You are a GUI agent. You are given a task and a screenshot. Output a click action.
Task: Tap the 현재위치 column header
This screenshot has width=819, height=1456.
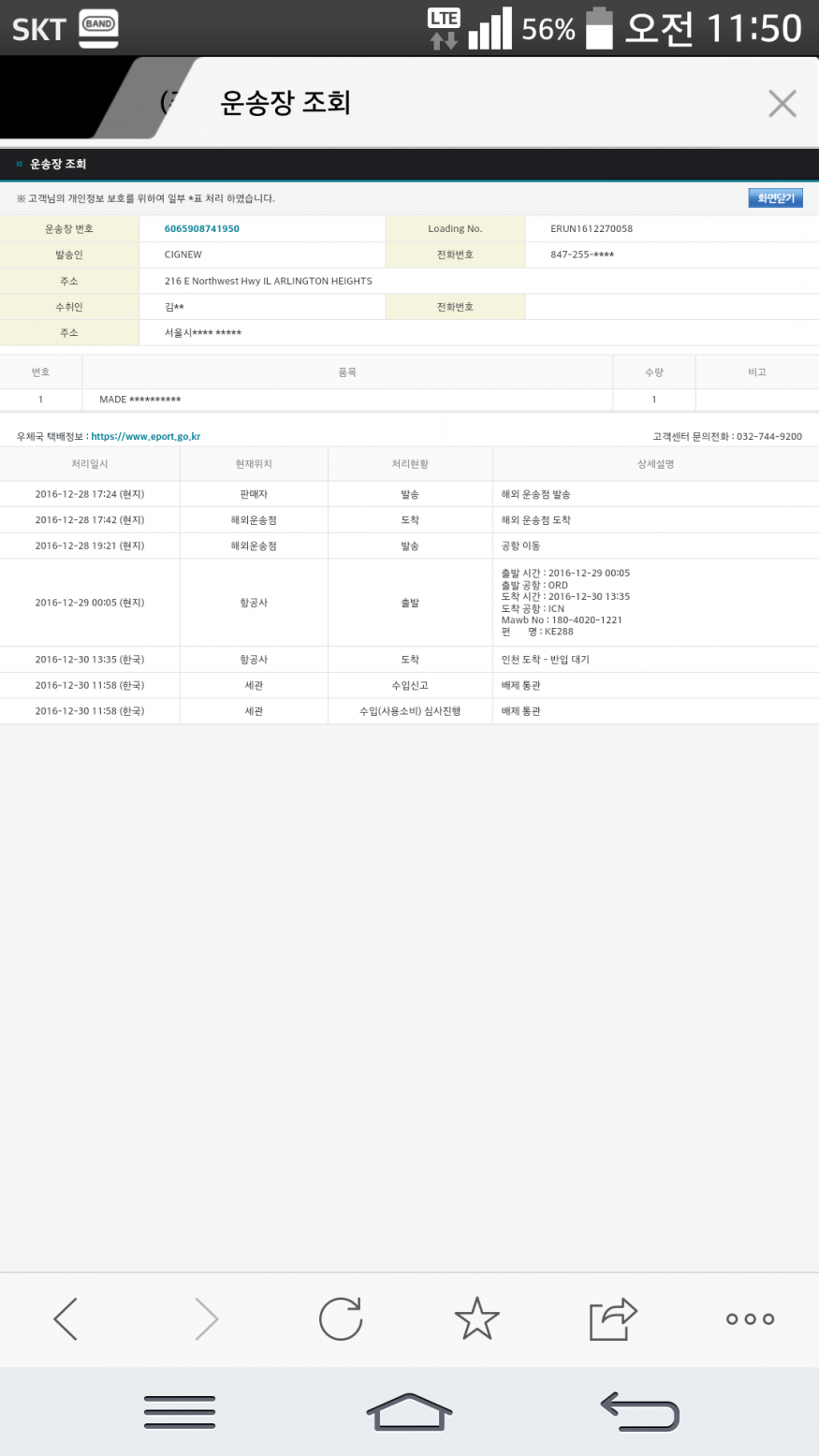click(x=254, y=464)
